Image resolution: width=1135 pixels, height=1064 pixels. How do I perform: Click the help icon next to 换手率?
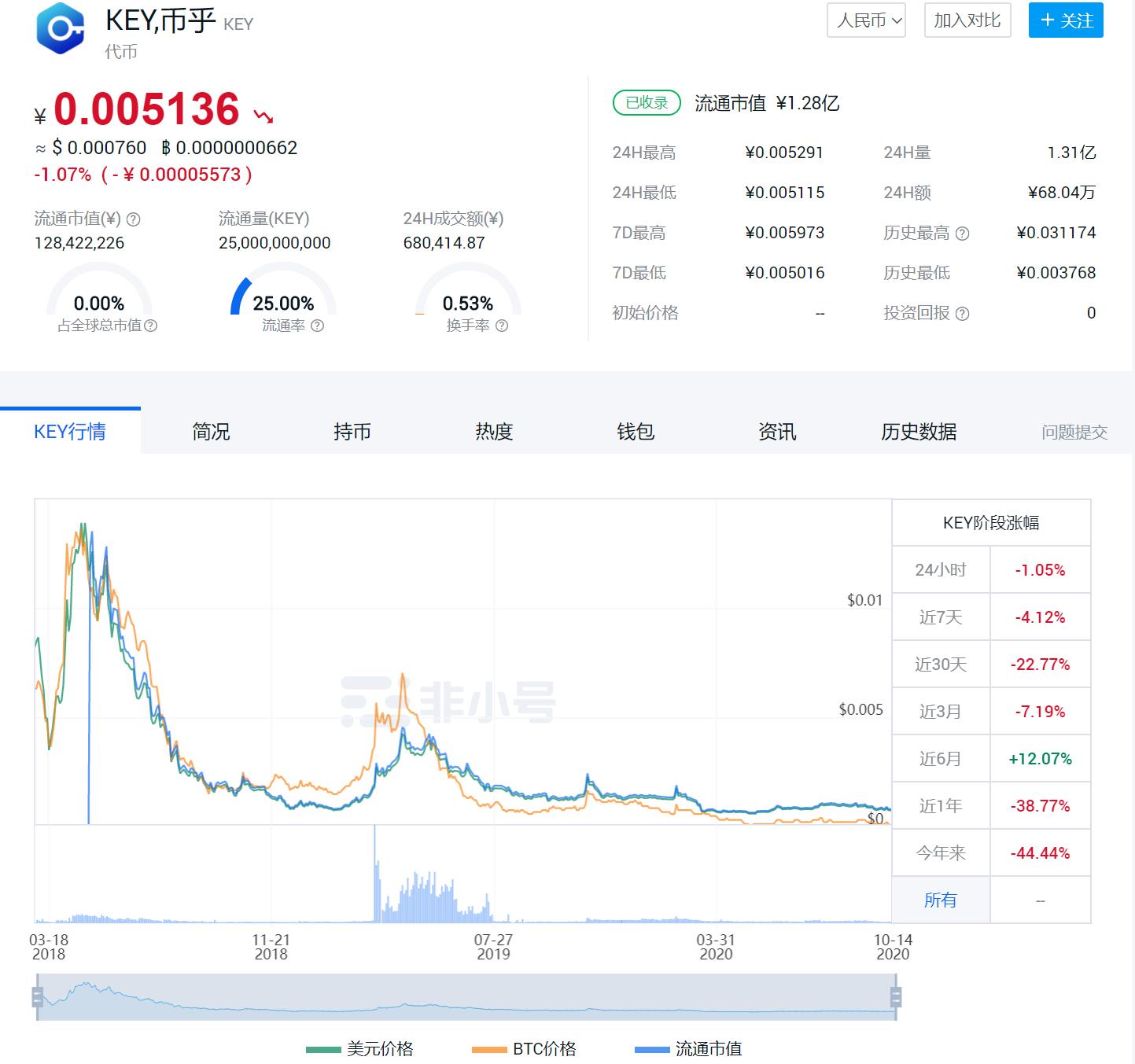501,326
